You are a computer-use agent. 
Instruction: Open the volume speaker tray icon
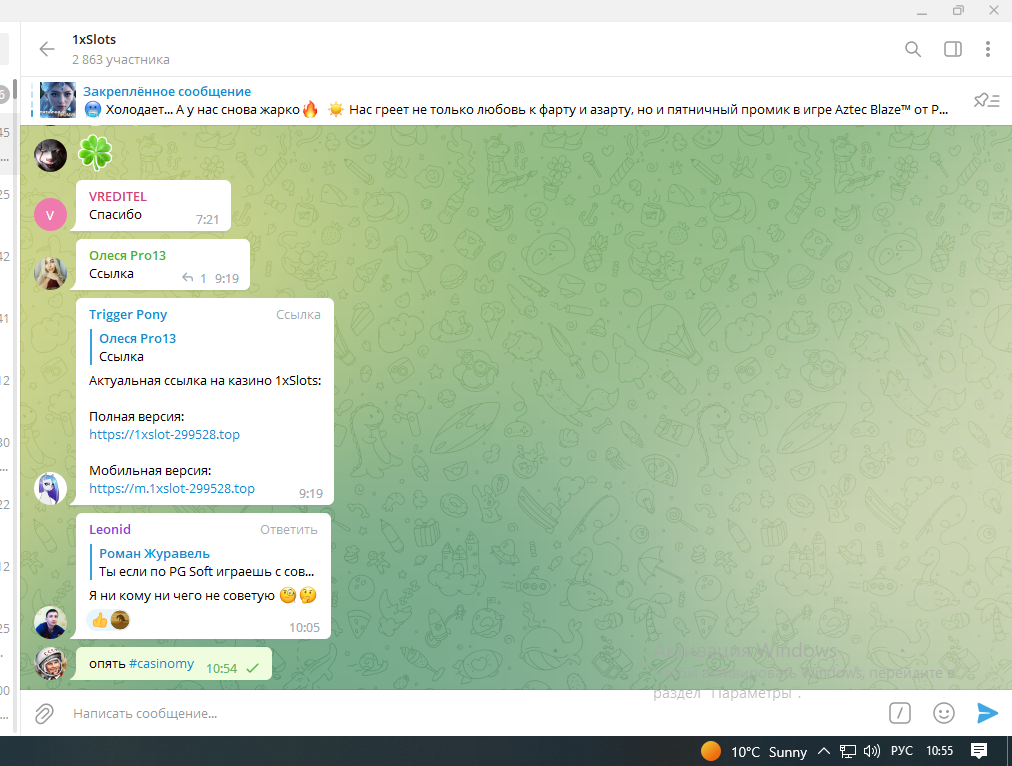point(872,751)
